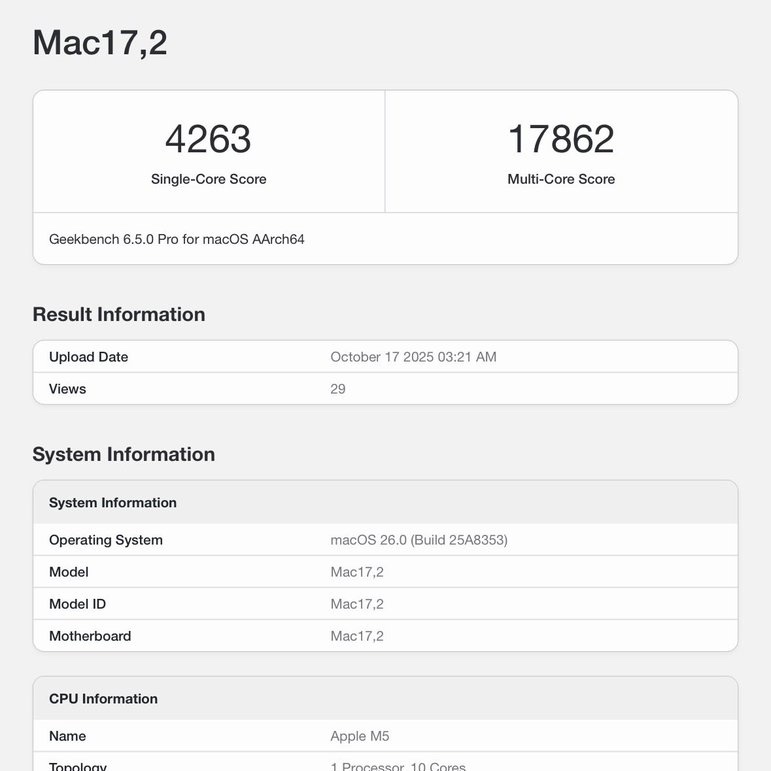The image size is (771, 771).
Task: Select the October 17 2025 03:21 AM value
Action: (x=414, y=357)
